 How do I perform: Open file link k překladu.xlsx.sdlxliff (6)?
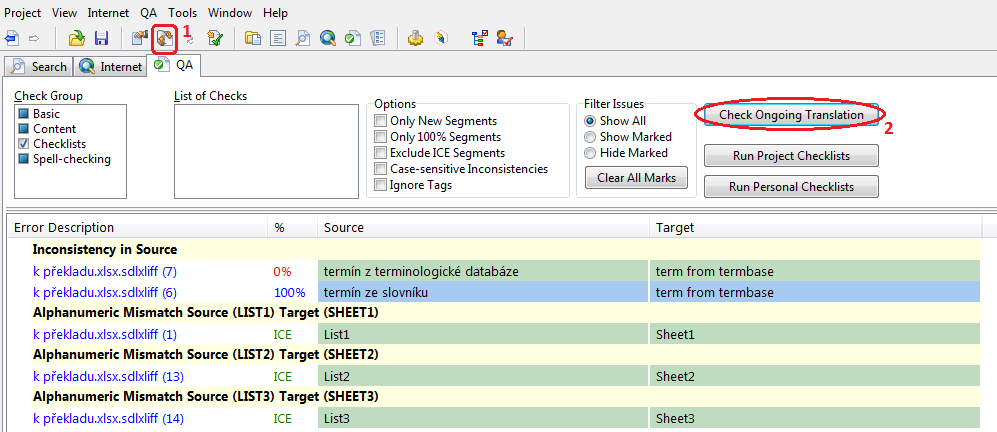pyautogui.click(x=105, y=293)
